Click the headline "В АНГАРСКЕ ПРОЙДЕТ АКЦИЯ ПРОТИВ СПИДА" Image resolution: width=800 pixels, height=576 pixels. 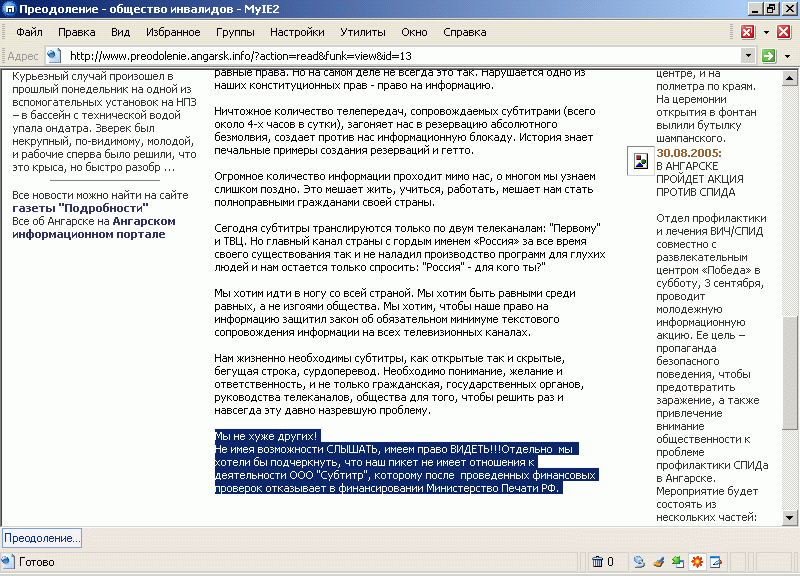pyautogui.click(x=699, y=179)
